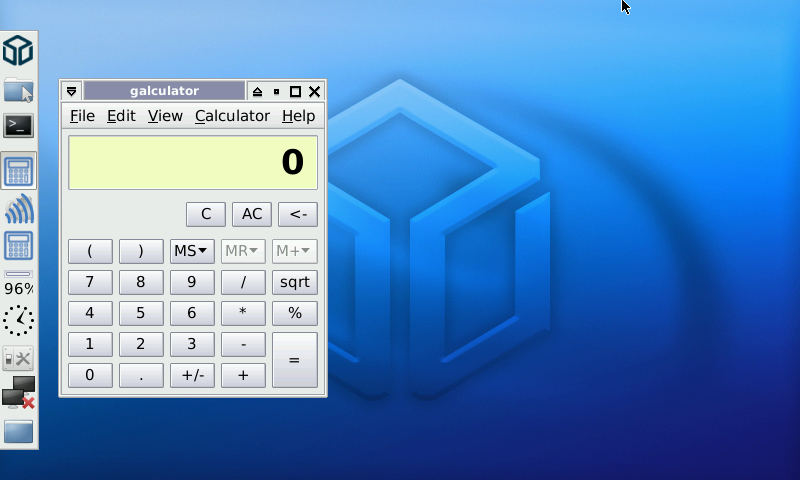
Task: Click the - subtraction button
Action: coord(243,344)
